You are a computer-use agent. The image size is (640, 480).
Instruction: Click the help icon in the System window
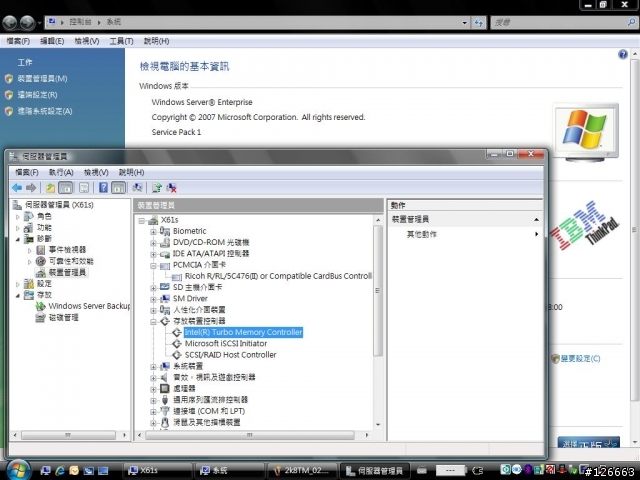622,54
